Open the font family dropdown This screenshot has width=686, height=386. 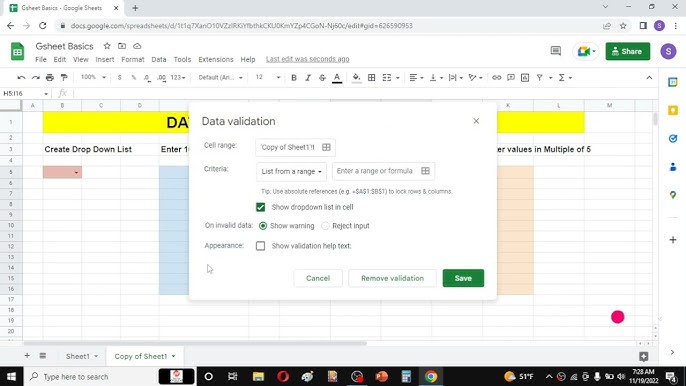220,77
